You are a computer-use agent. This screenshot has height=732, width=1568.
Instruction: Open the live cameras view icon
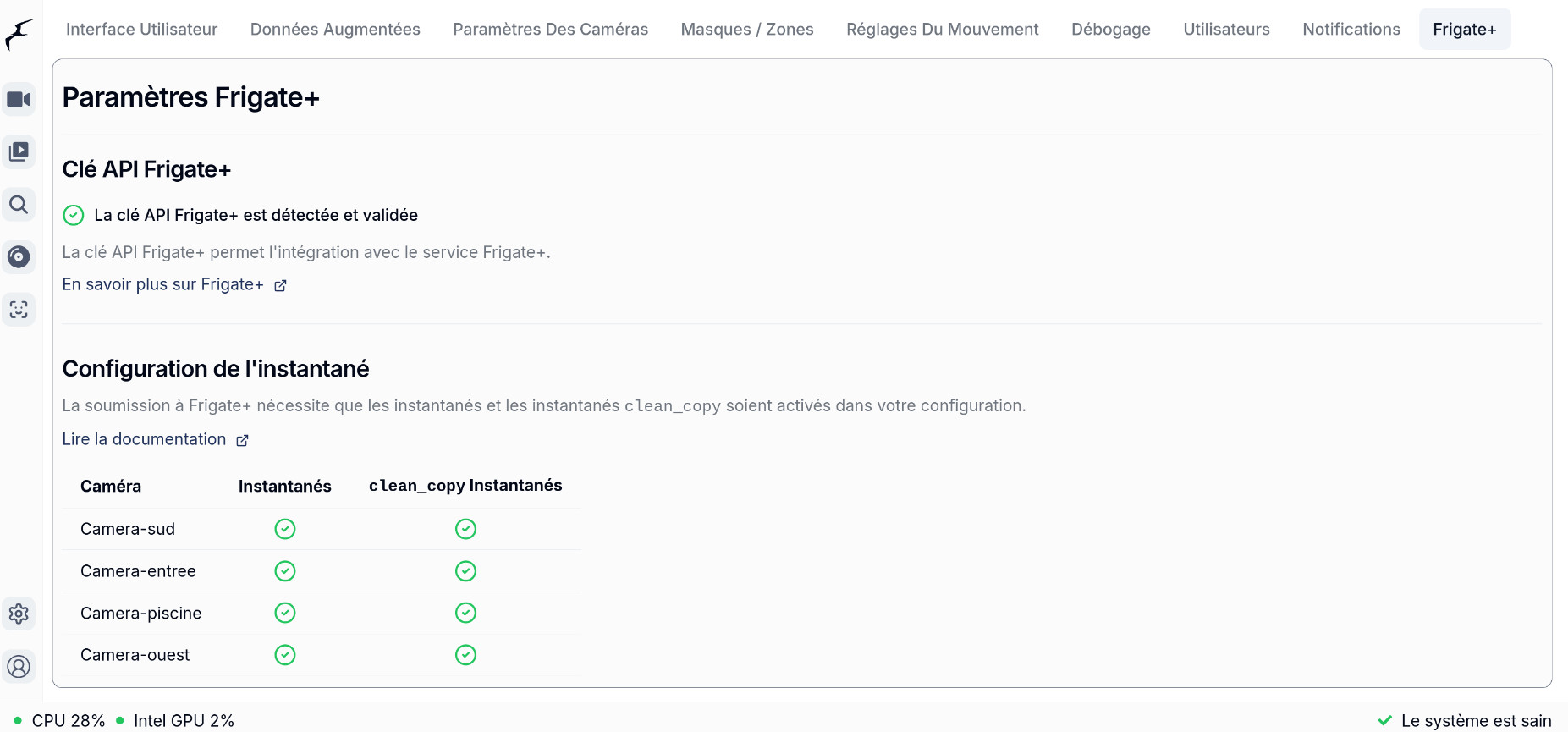pos(19,100)
